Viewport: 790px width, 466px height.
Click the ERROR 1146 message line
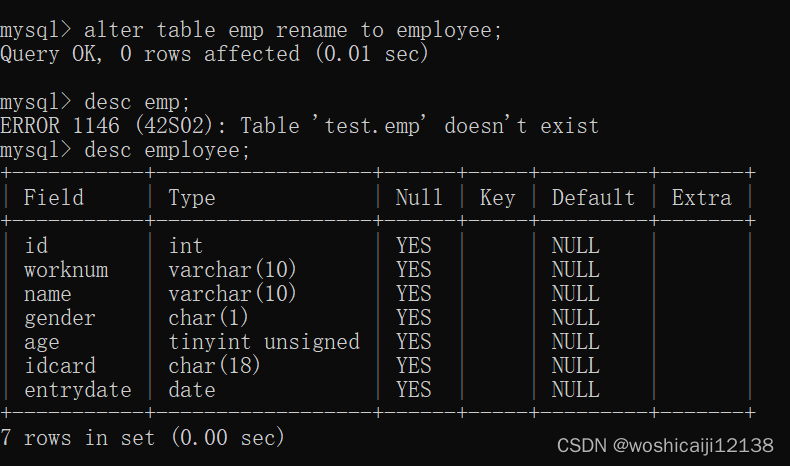(x=299, y=126)
